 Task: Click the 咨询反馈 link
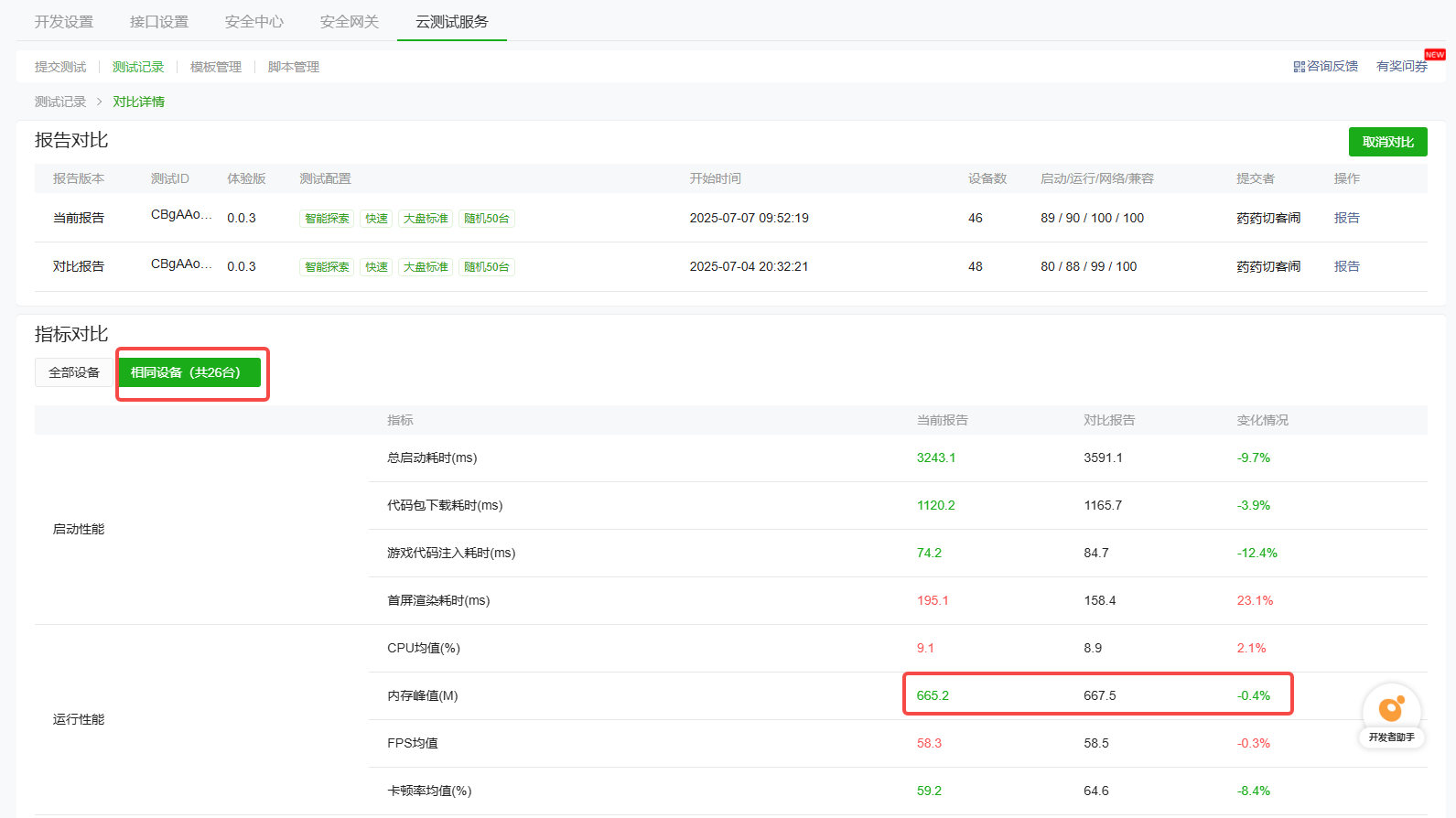[1332, 66]
